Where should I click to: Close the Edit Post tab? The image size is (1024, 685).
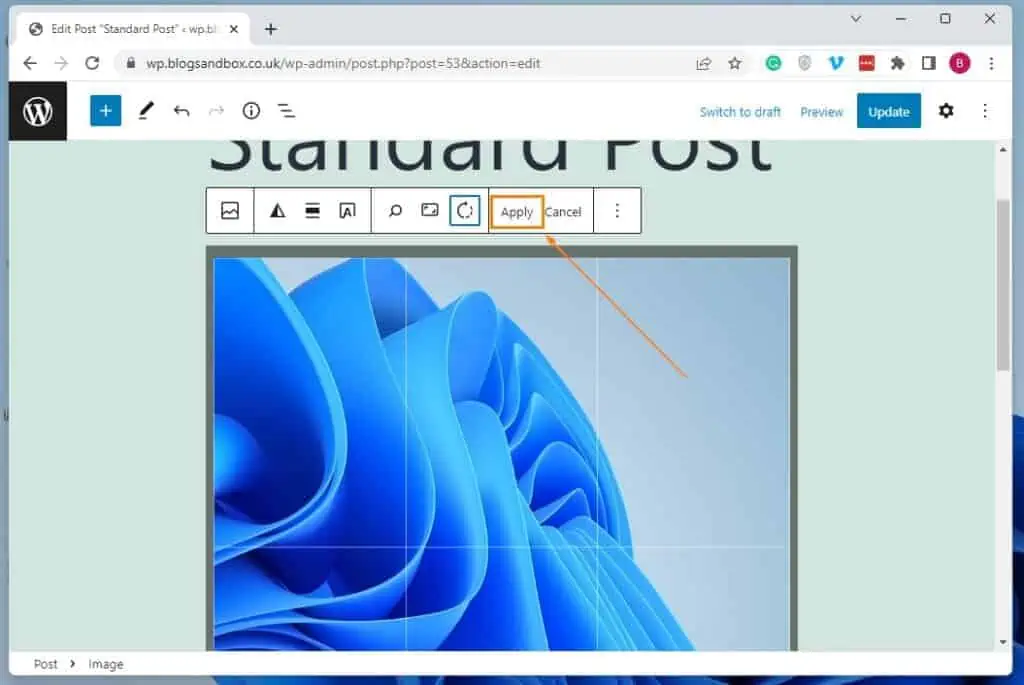(x=234, y=29)
